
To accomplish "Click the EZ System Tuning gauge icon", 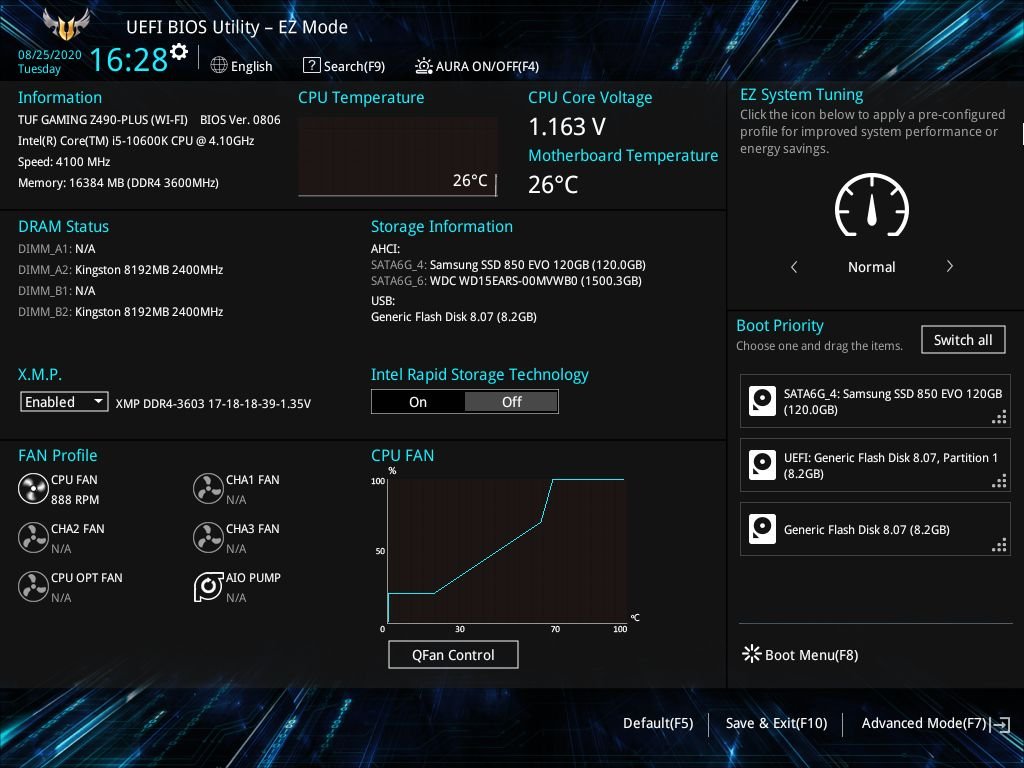I will 872,204.
